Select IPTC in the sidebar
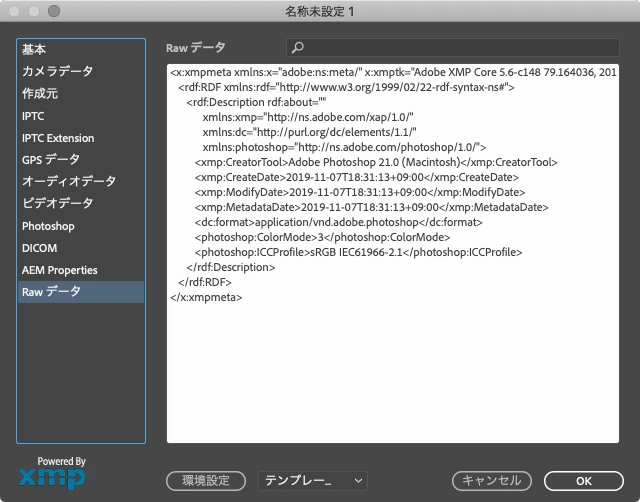Viewport: 640px width, 502px height. 80,116
